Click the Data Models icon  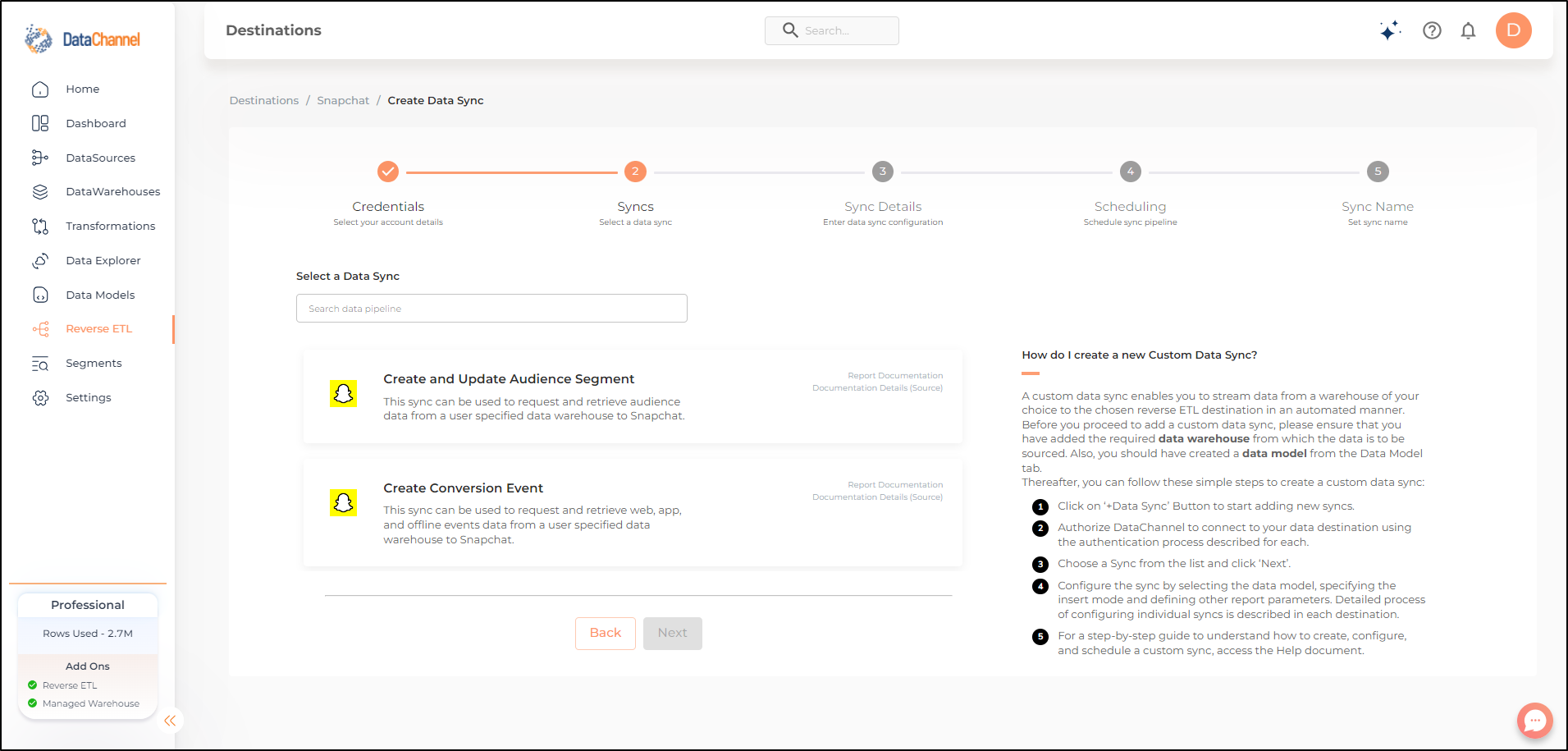click(x=40, y=295)
